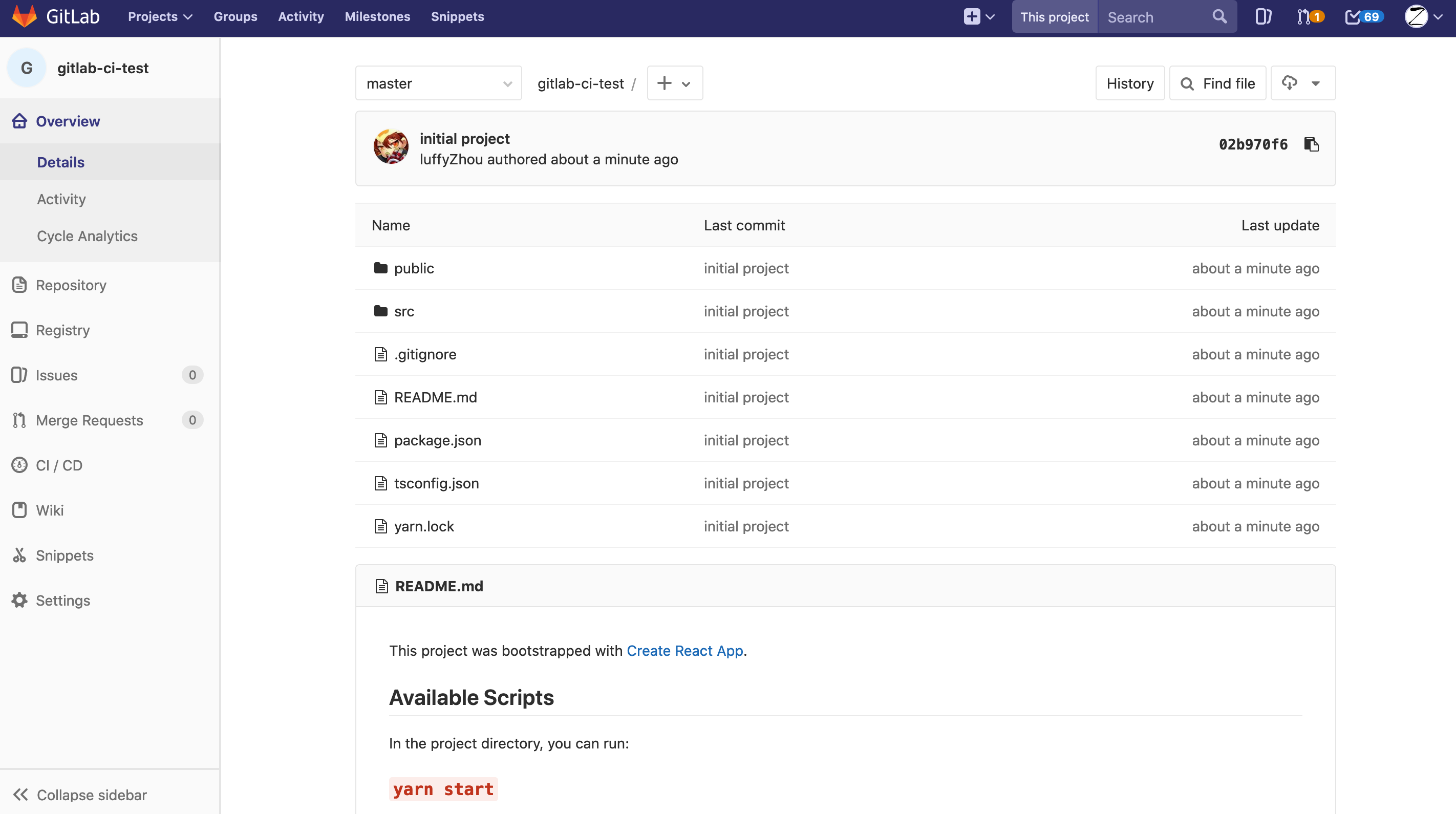This screenshot has height=814, width=1456.
Task: Copy commit SHA with clipboard icon
Action: [1311, 145]
